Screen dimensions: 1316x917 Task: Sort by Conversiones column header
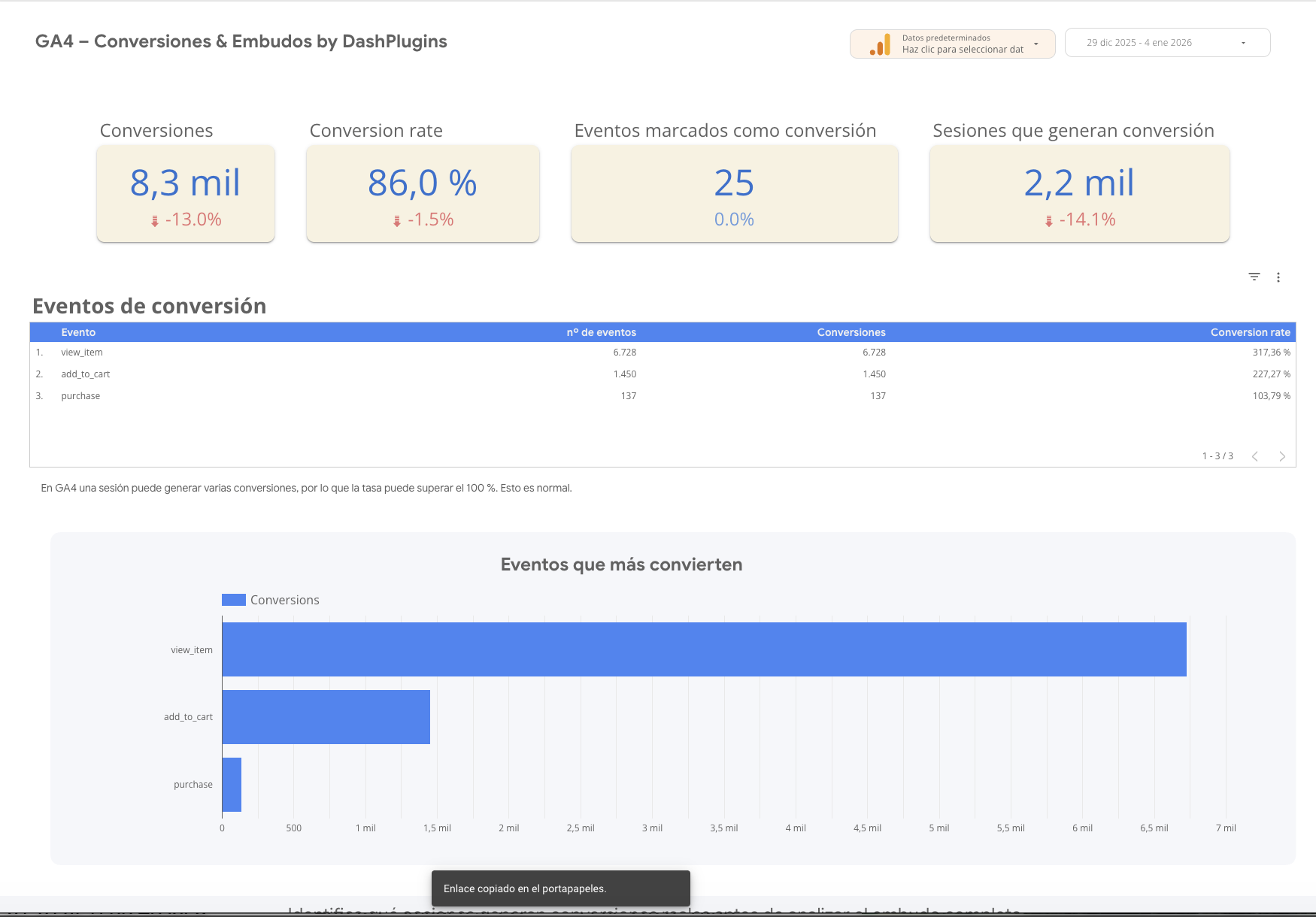pyautogui.click(x=851, y=332)
